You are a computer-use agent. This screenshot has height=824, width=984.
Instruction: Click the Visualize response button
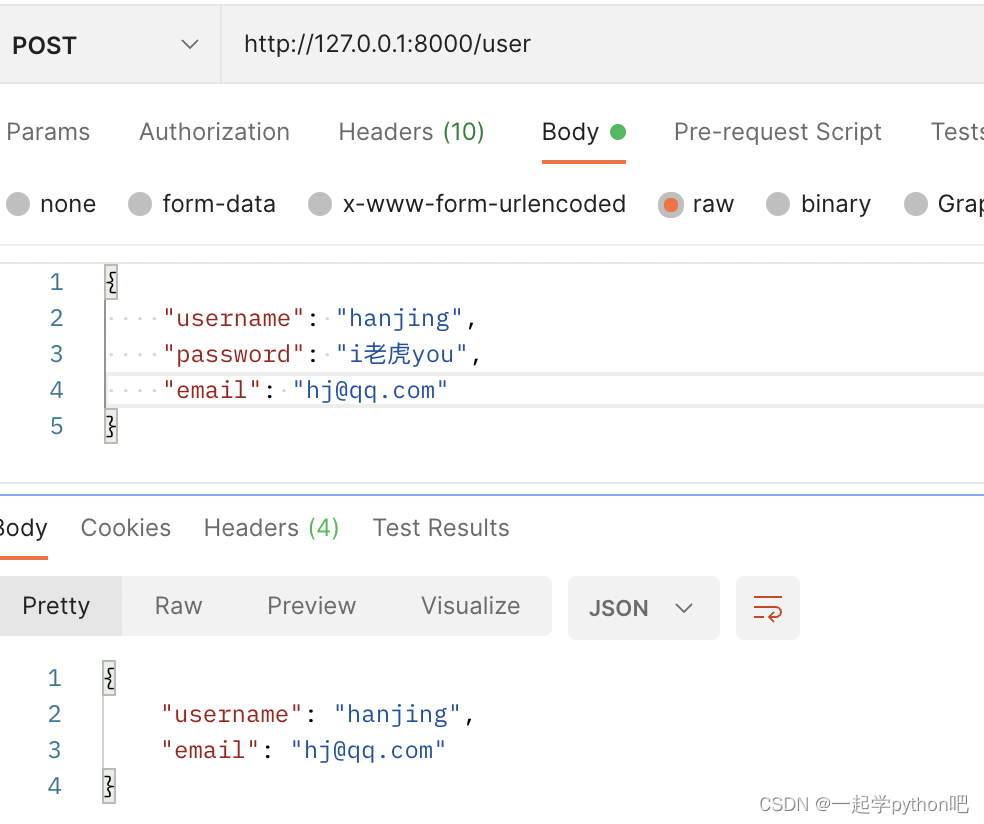click(470, 606)
